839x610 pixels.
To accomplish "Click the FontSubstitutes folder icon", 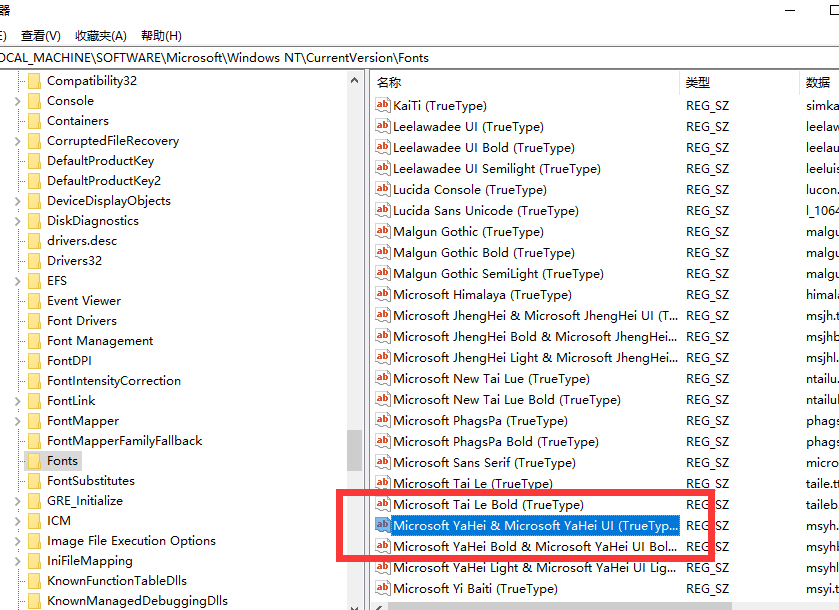I will point(36,480).
